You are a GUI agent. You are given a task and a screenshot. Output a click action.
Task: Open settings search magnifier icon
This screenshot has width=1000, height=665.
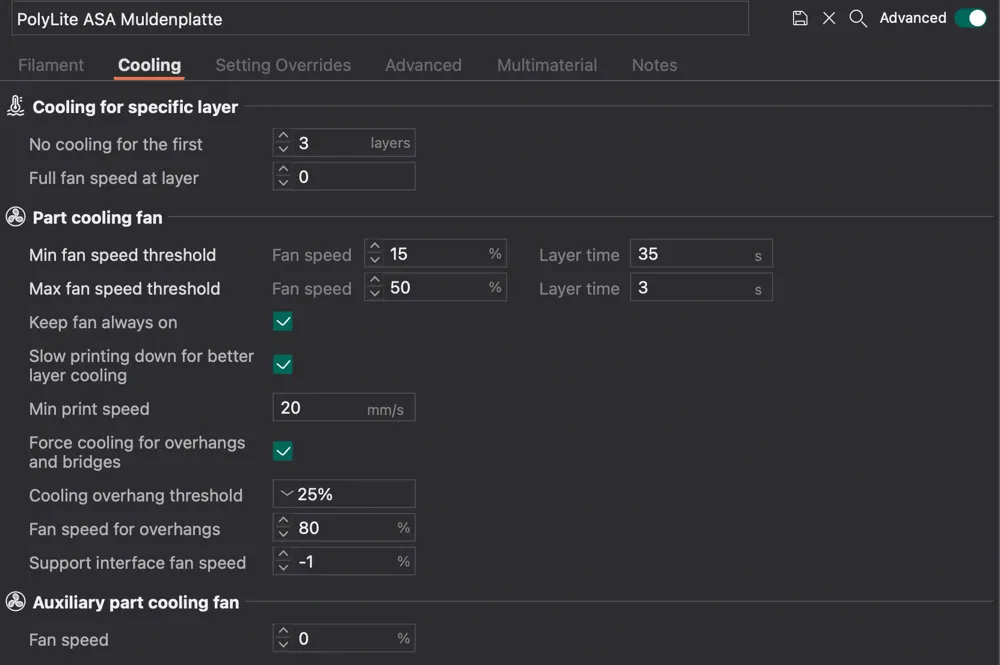(858, 18)
